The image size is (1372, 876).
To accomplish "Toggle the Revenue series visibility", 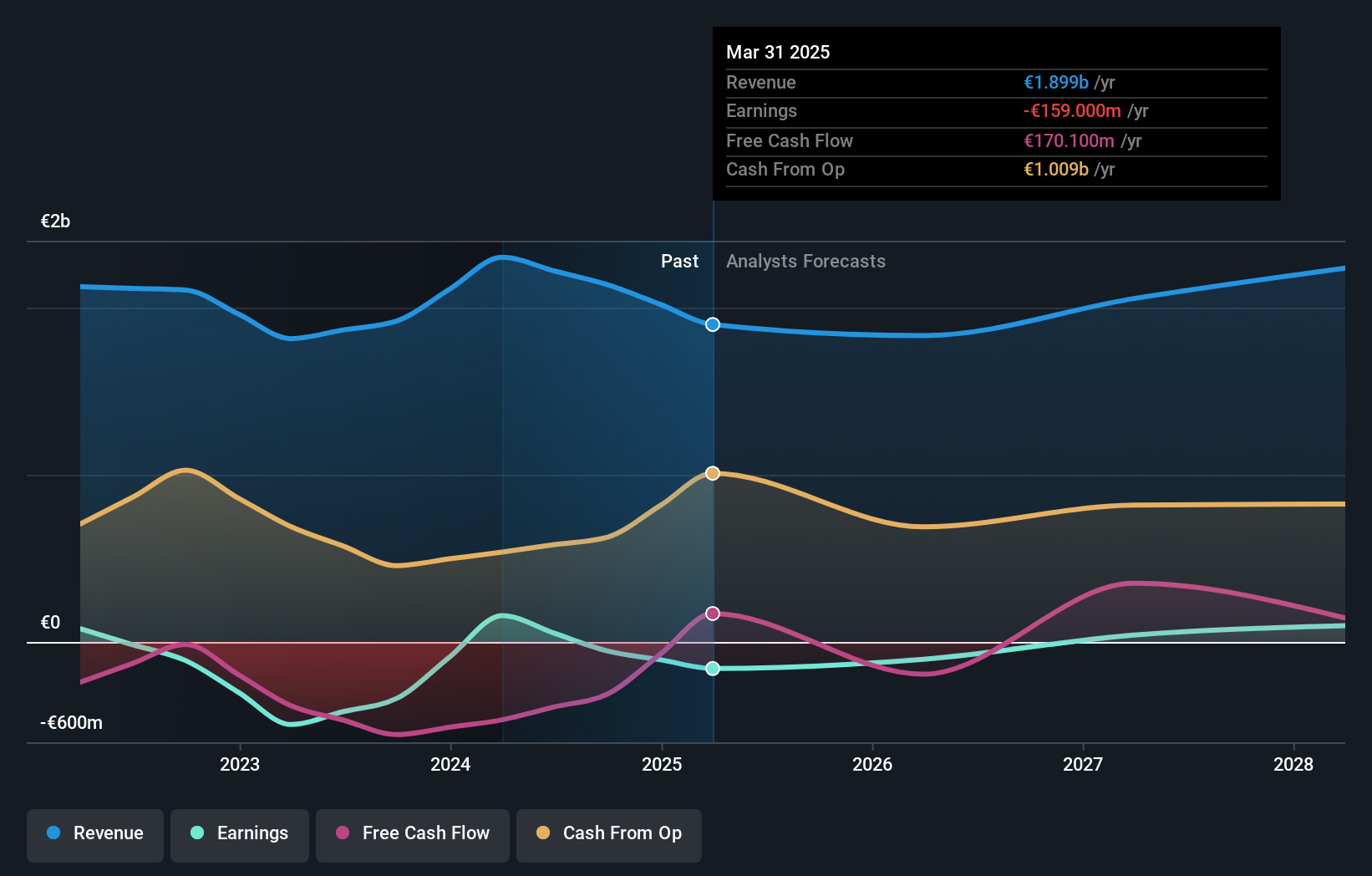I will (x=94, y=833).
